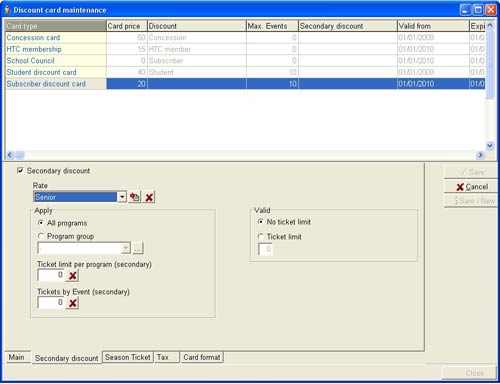This screenshot has width=500, height=384.
Task: Click the Subscriber discount cell in School Council row
Action: (197, 61)
